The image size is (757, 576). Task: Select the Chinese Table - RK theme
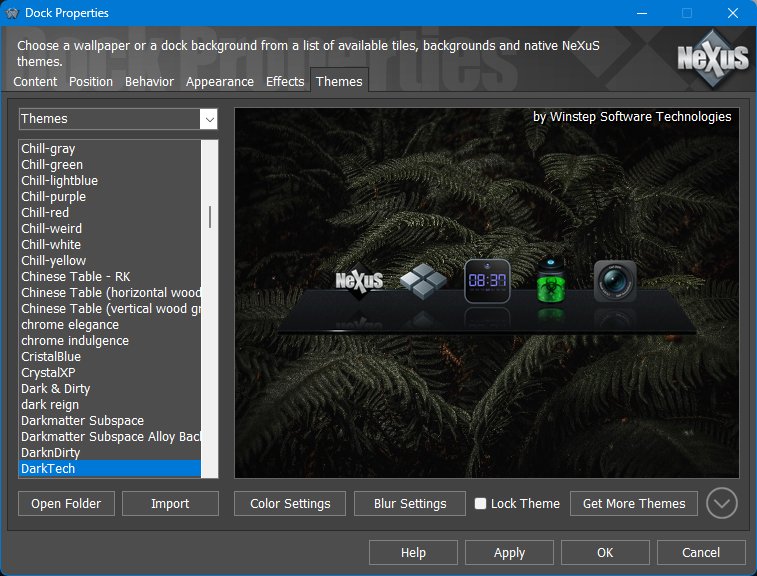point(110,276)
